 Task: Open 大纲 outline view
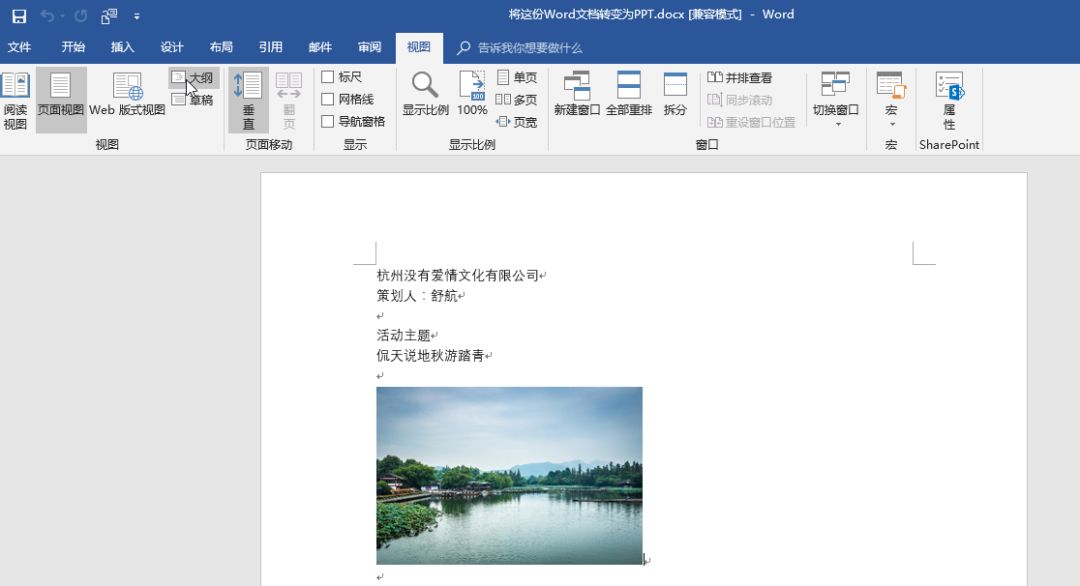196,78
